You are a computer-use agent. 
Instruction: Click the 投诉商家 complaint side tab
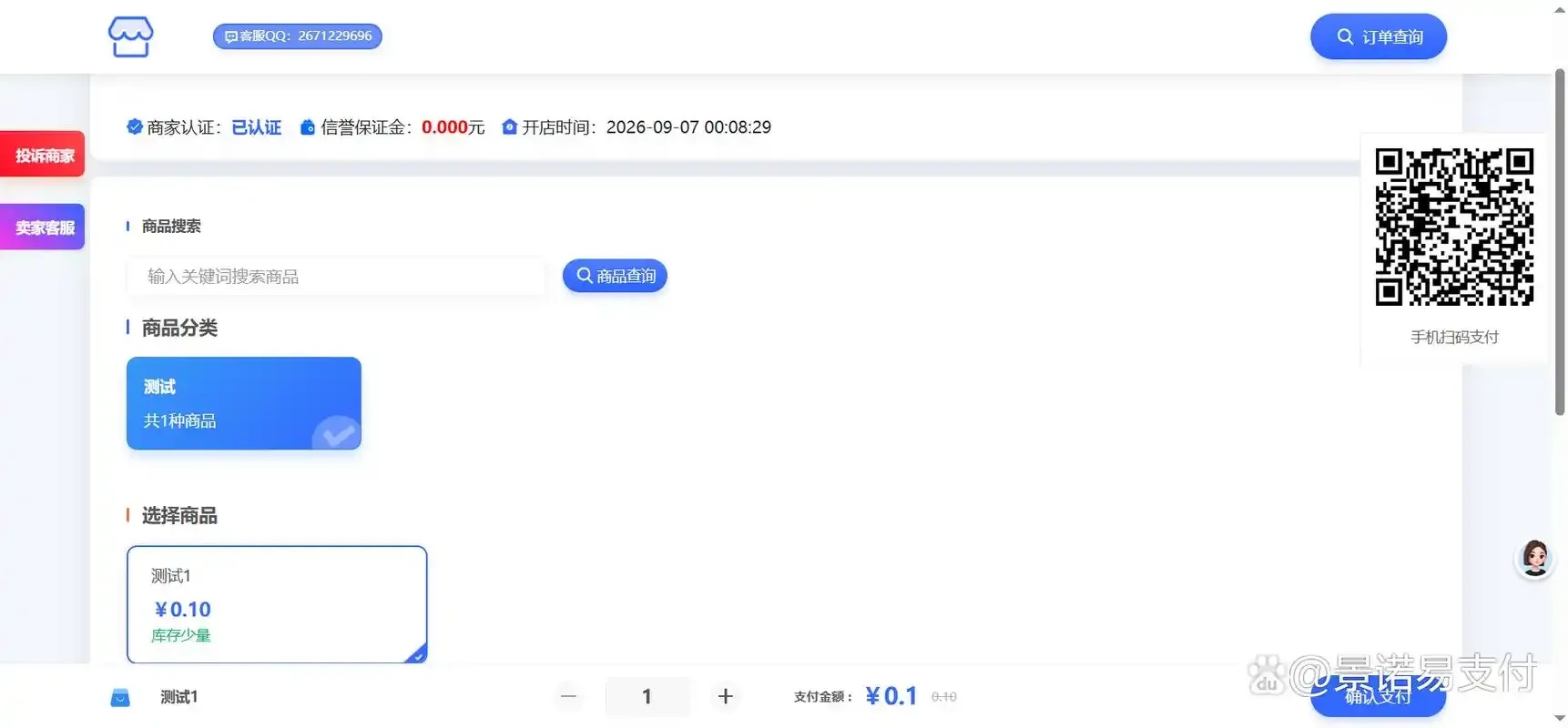click(x=43, y=155)
